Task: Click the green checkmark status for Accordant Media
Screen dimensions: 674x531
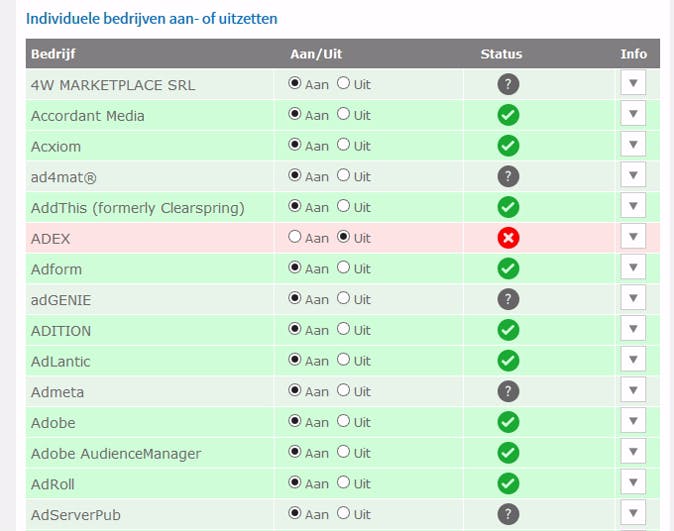Action: (x=508, y=115)
